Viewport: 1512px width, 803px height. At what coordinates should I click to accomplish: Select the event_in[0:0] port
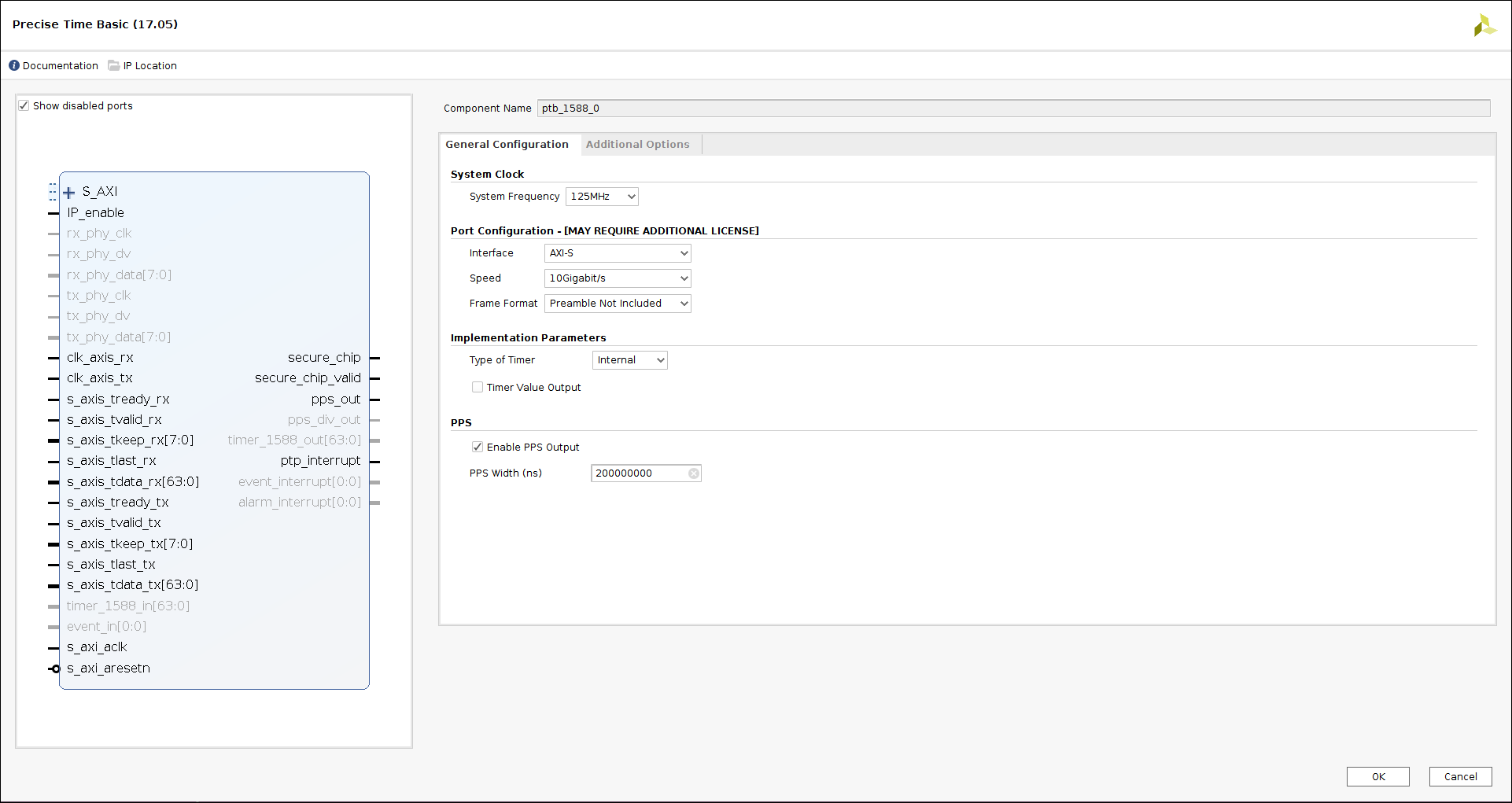coord(106,627)
